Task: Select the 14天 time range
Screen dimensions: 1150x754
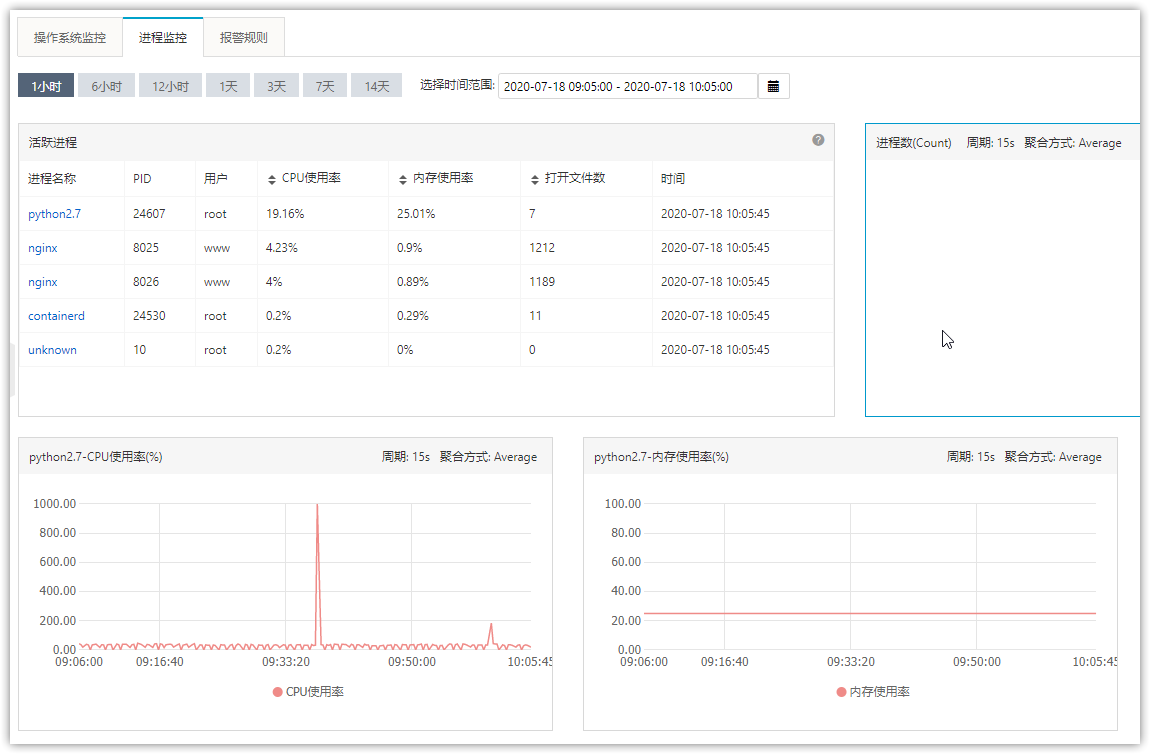Action: [x=377, y=87]
